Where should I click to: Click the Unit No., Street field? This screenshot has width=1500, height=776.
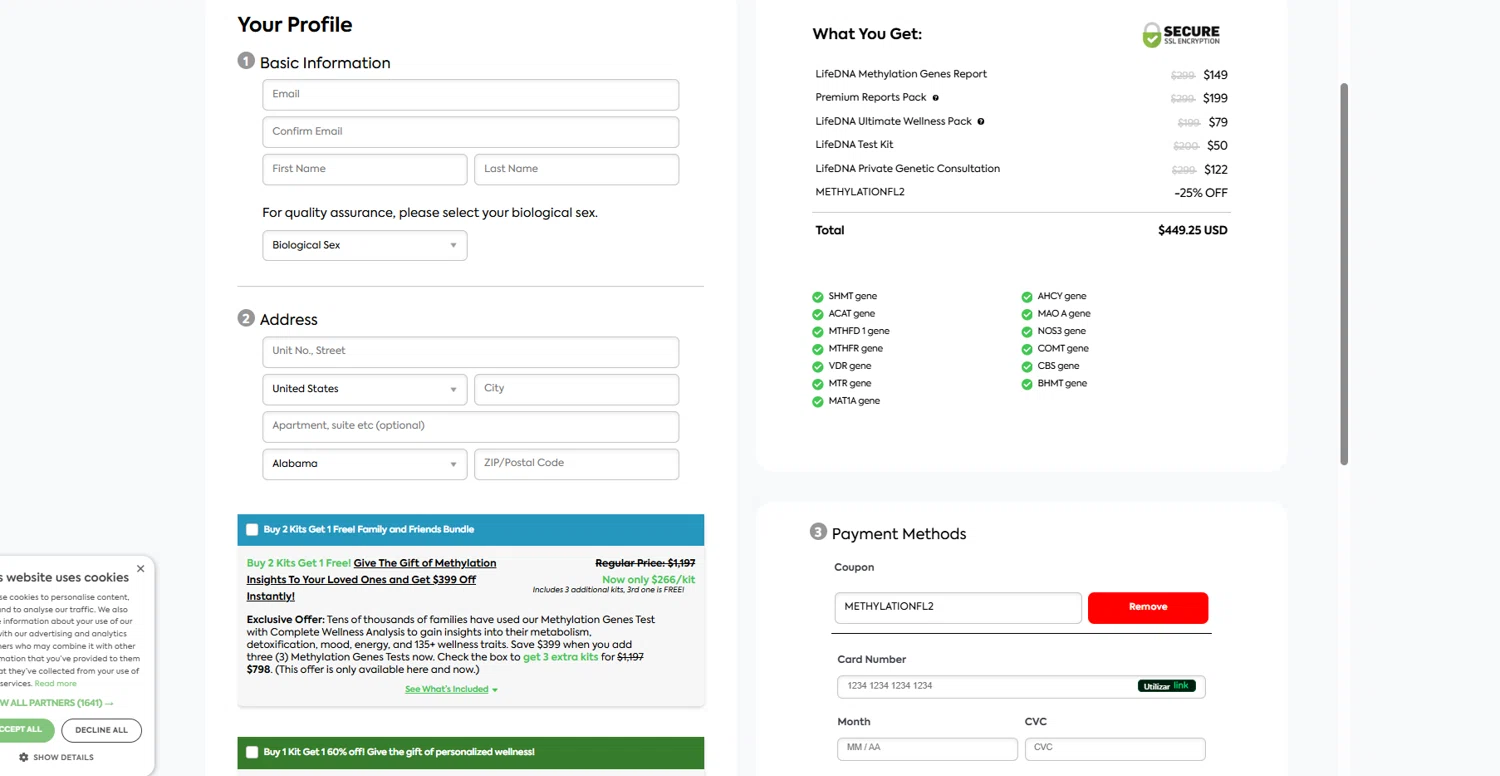(471, 352)
